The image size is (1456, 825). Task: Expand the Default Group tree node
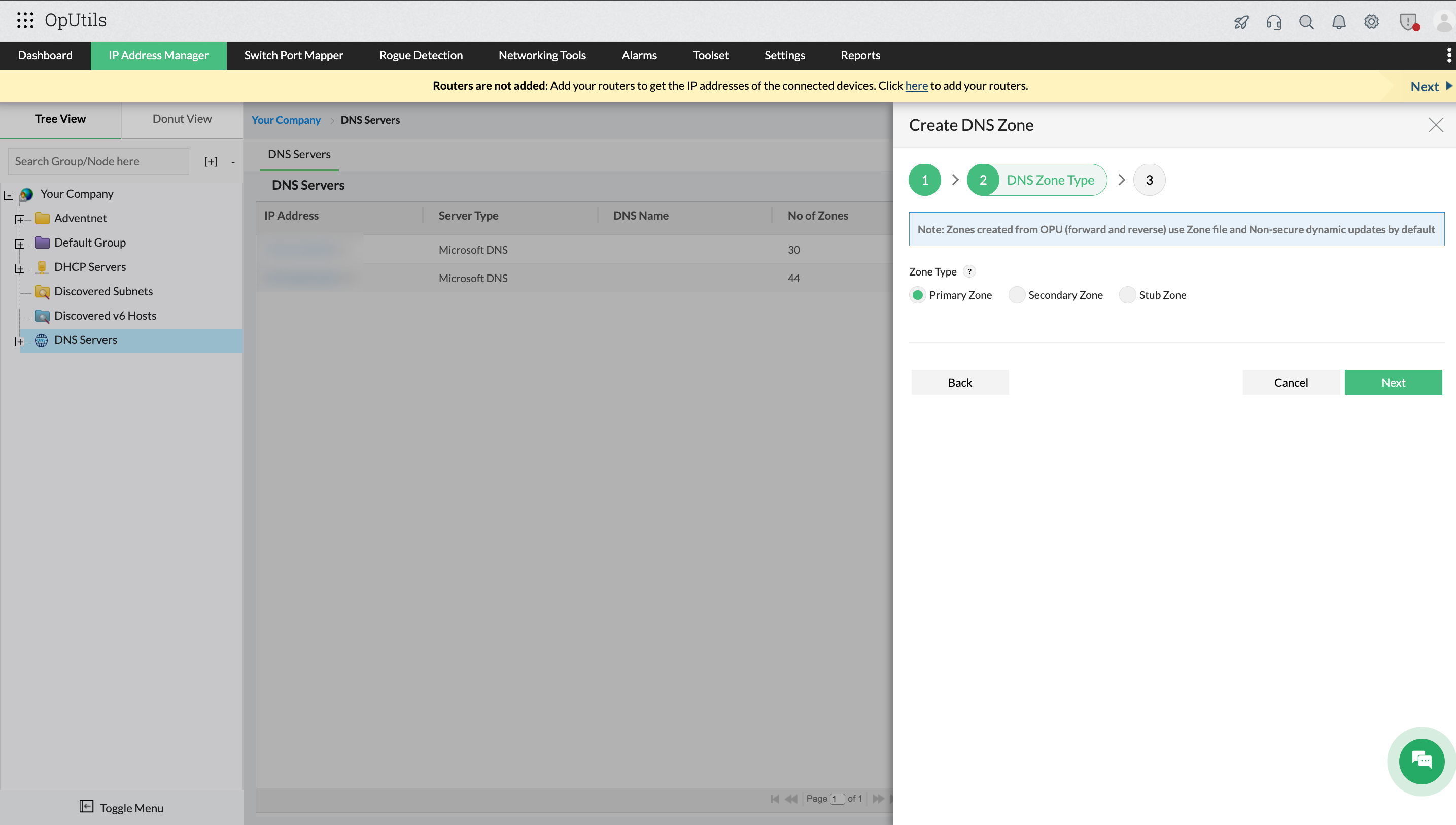coord(20,244)
